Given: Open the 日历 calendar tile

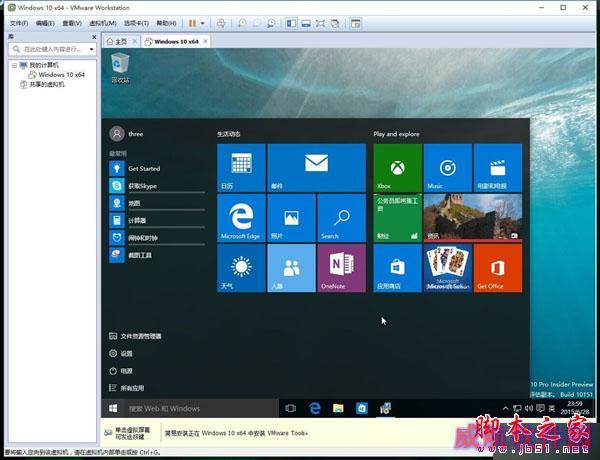Looking at the screenshot, I should tap(241, 168).
